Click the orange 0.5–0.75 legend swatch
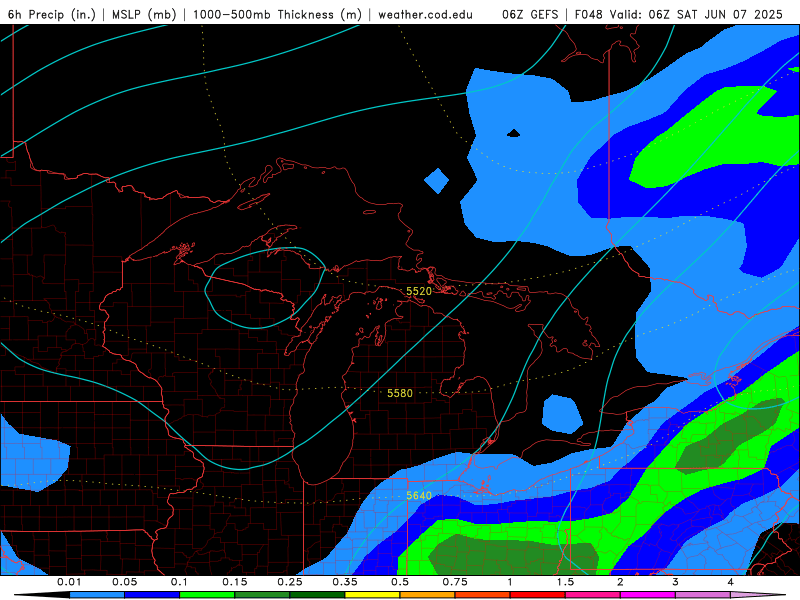The image size is (800, 600). pos(428,595)
